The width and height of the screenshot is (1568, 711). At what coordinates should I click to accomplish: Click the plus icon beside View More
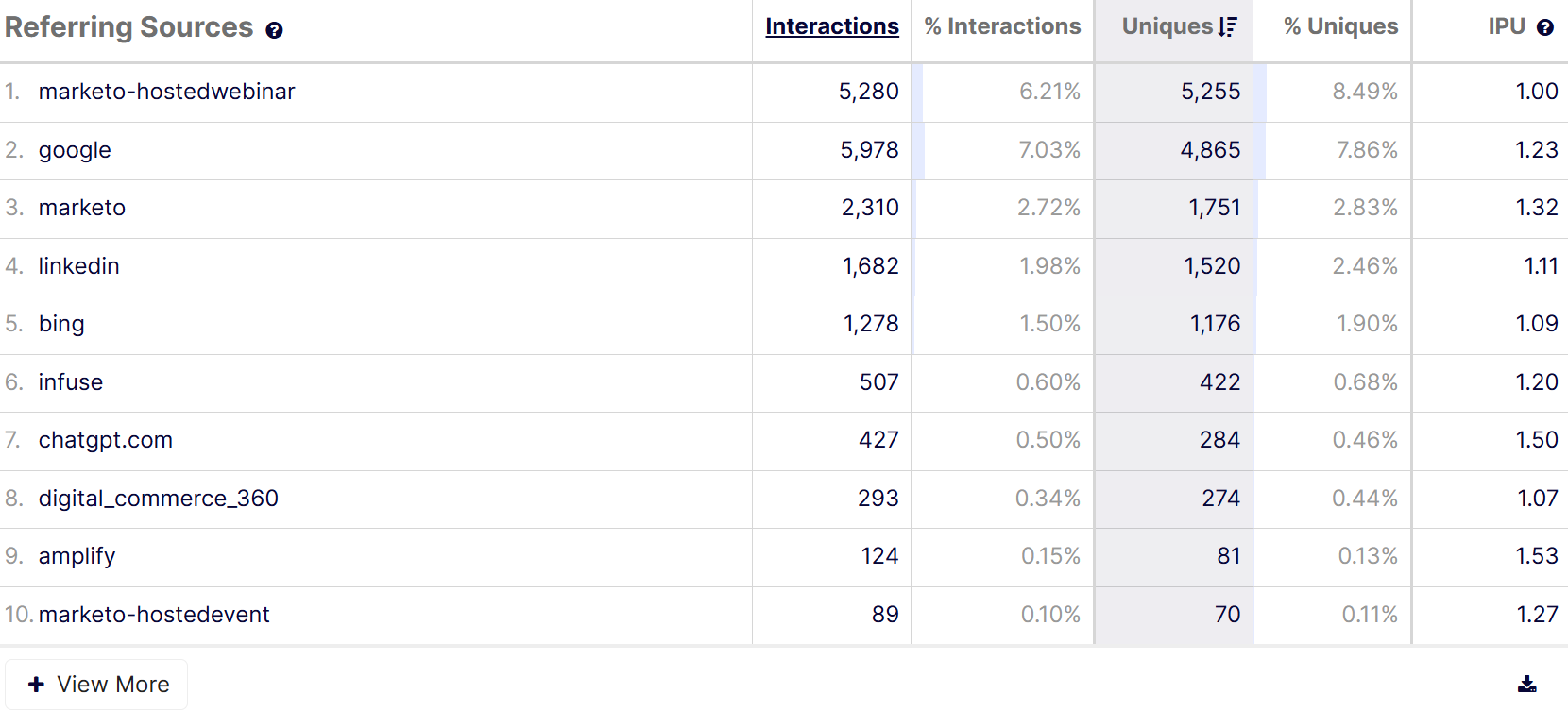[36, 685]
